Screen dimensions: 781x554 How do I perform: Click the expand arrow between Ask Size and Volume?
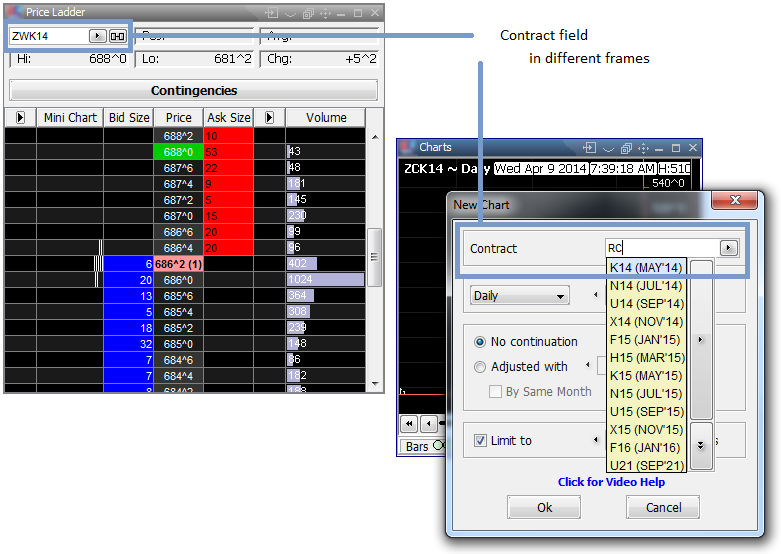tap(269, 118)
